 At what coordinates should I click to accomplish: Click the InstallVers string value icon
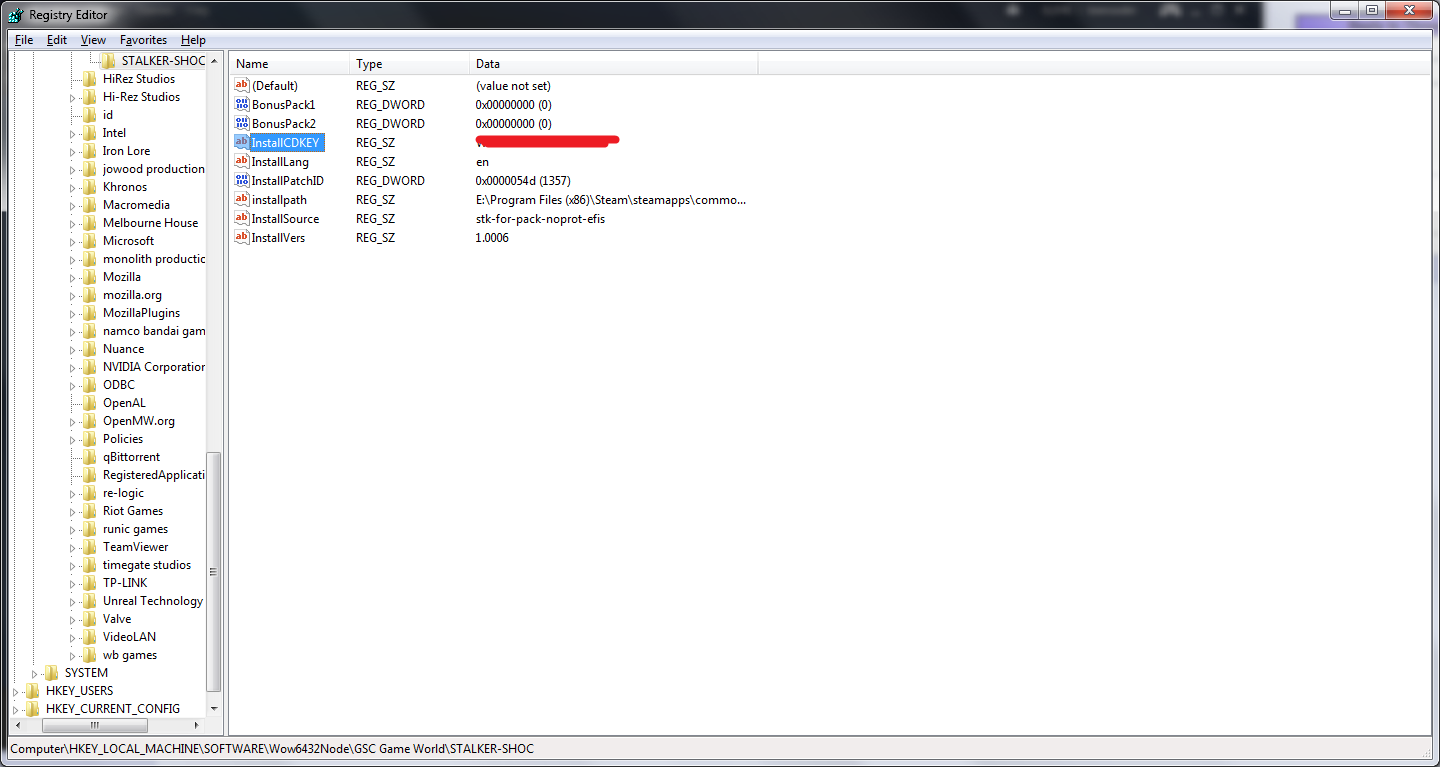coord(241,237)
